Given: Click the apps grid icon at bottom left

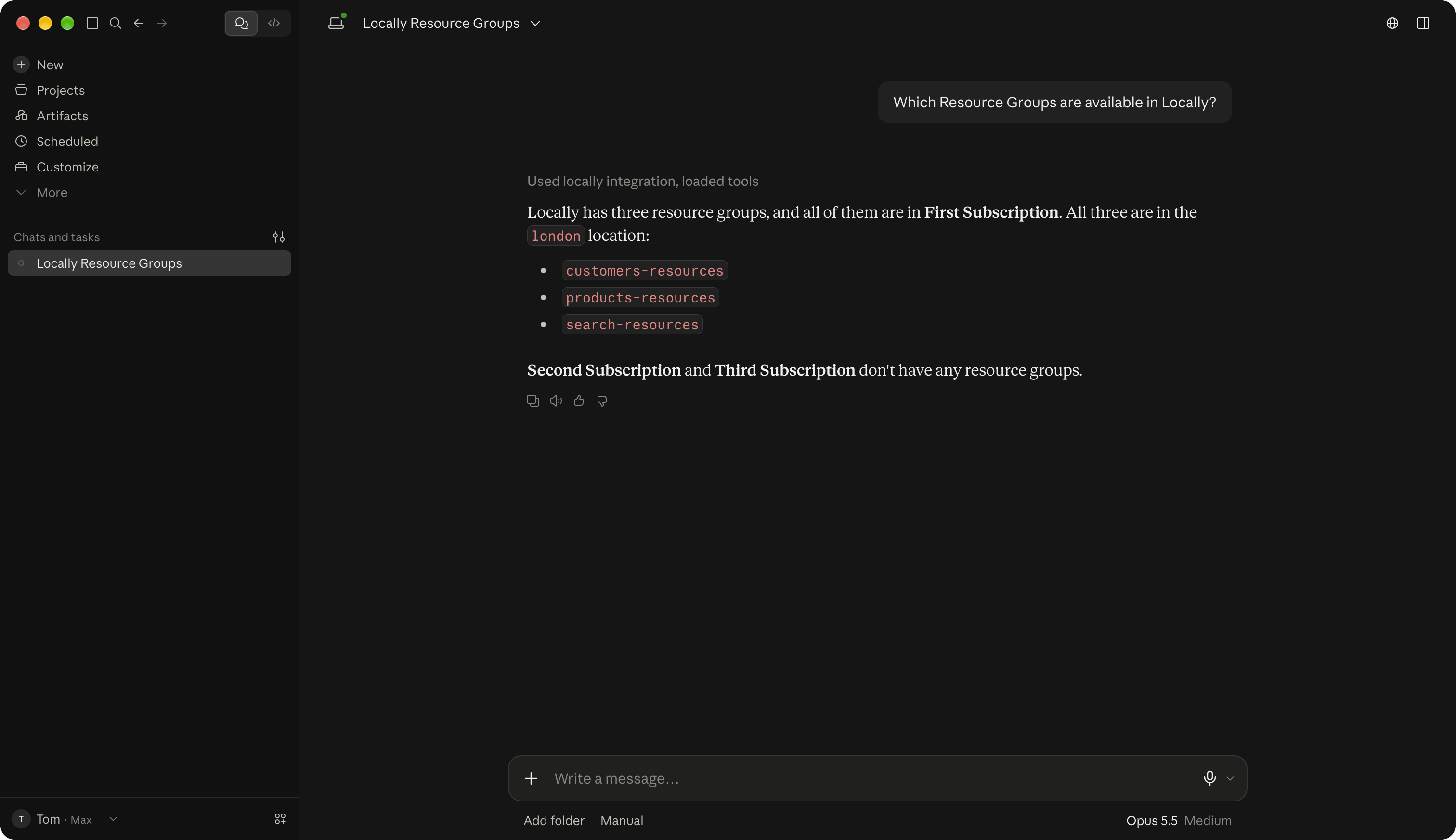Looking at the screenshot, I should pyautogui.click(x=280, y=819).
